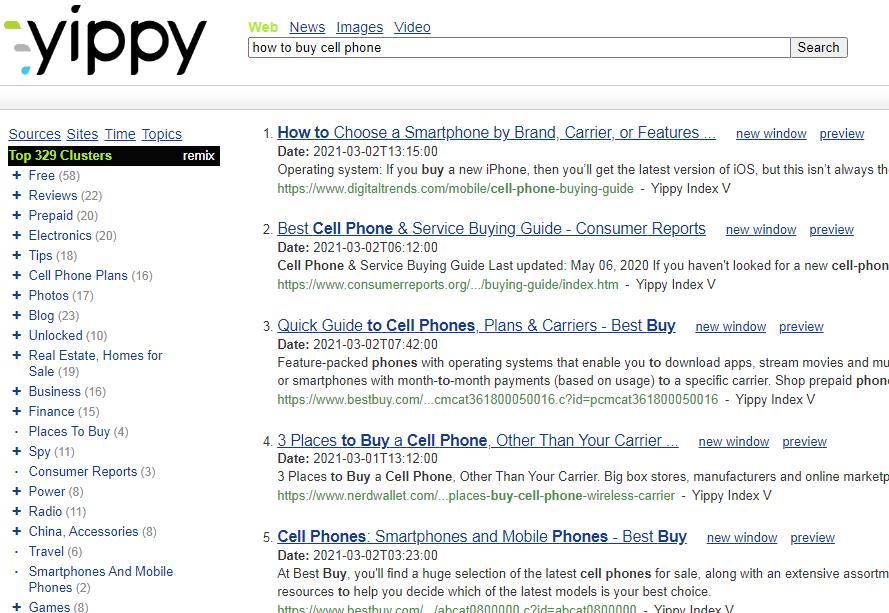
Task: Switch to the News search tab
Action: pyautogui.click(x=307, y=27)
